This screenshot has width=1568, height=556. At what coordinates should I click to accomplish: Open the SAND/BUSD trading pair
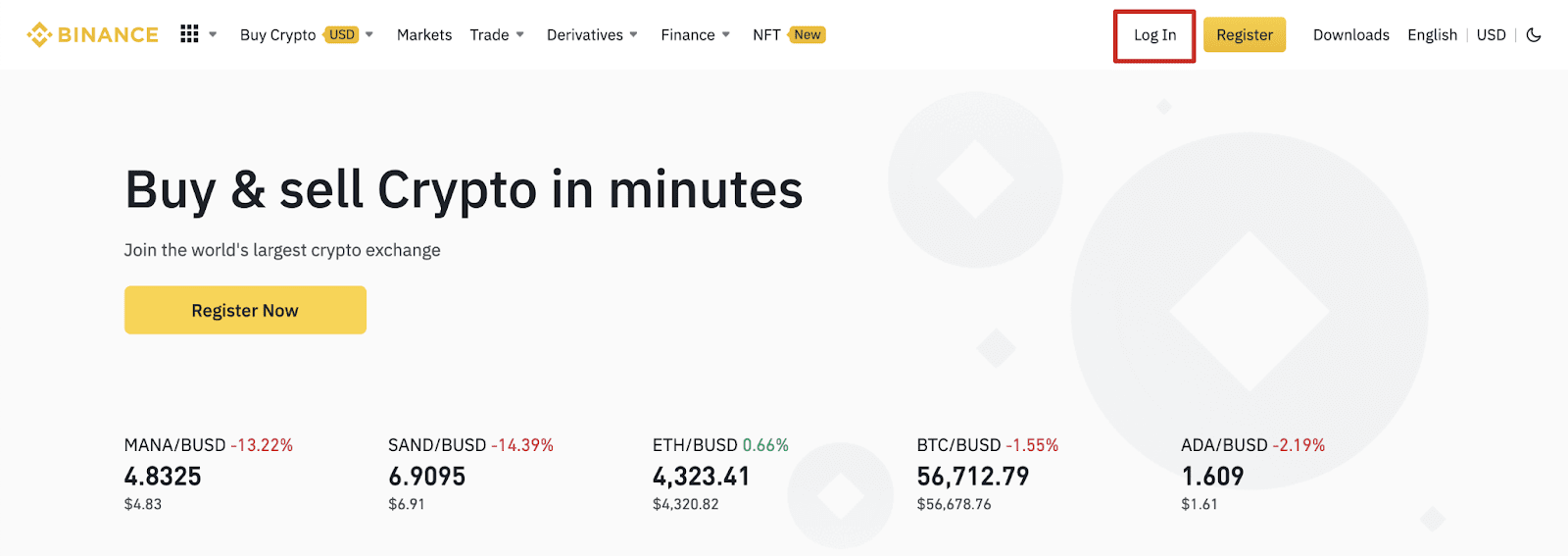point(437,445)
